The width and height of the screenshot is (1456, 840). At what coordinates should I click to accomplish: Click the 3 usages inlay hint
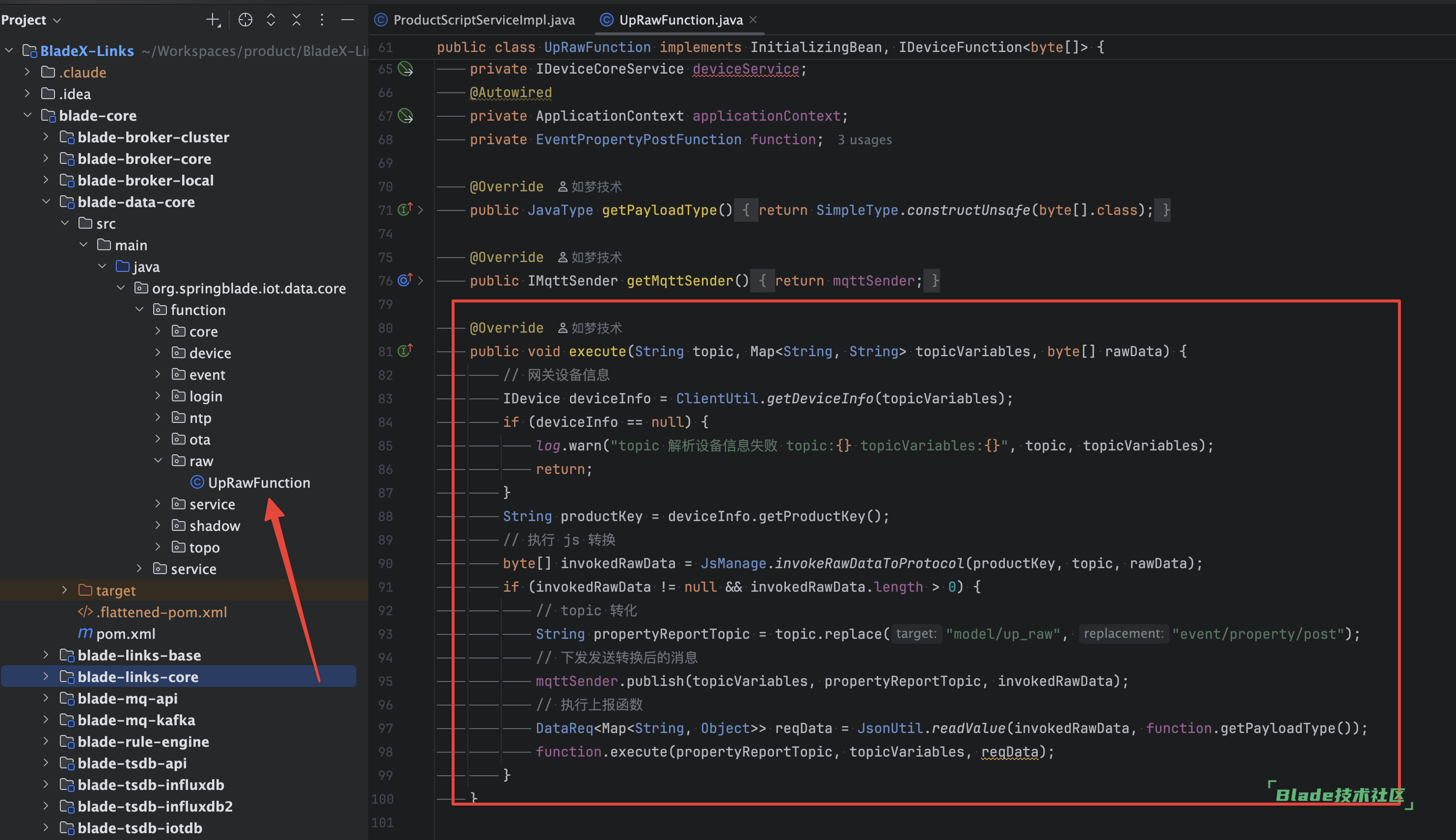tap(864, 140)
